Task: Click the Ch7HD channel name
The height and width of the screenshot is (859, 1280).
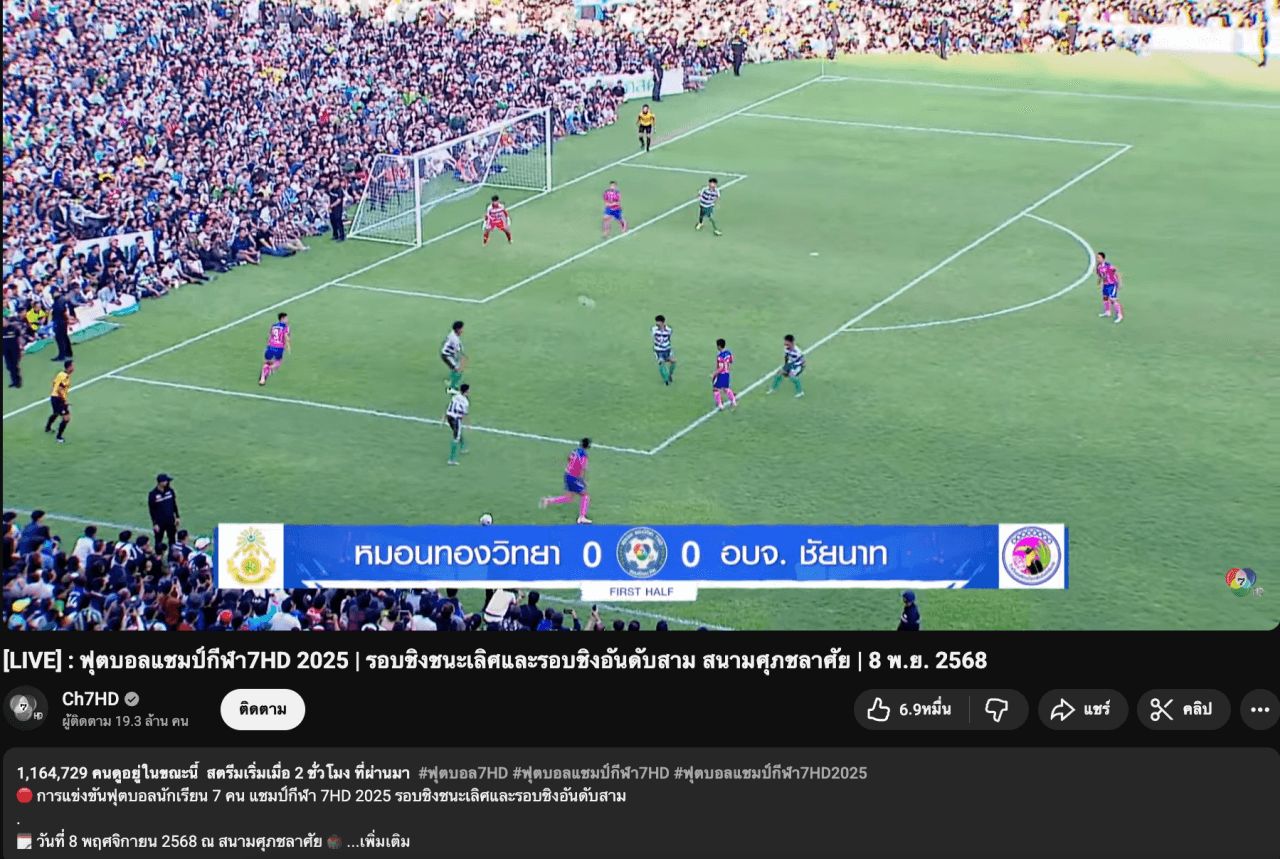Action: [x=90, y=699]
